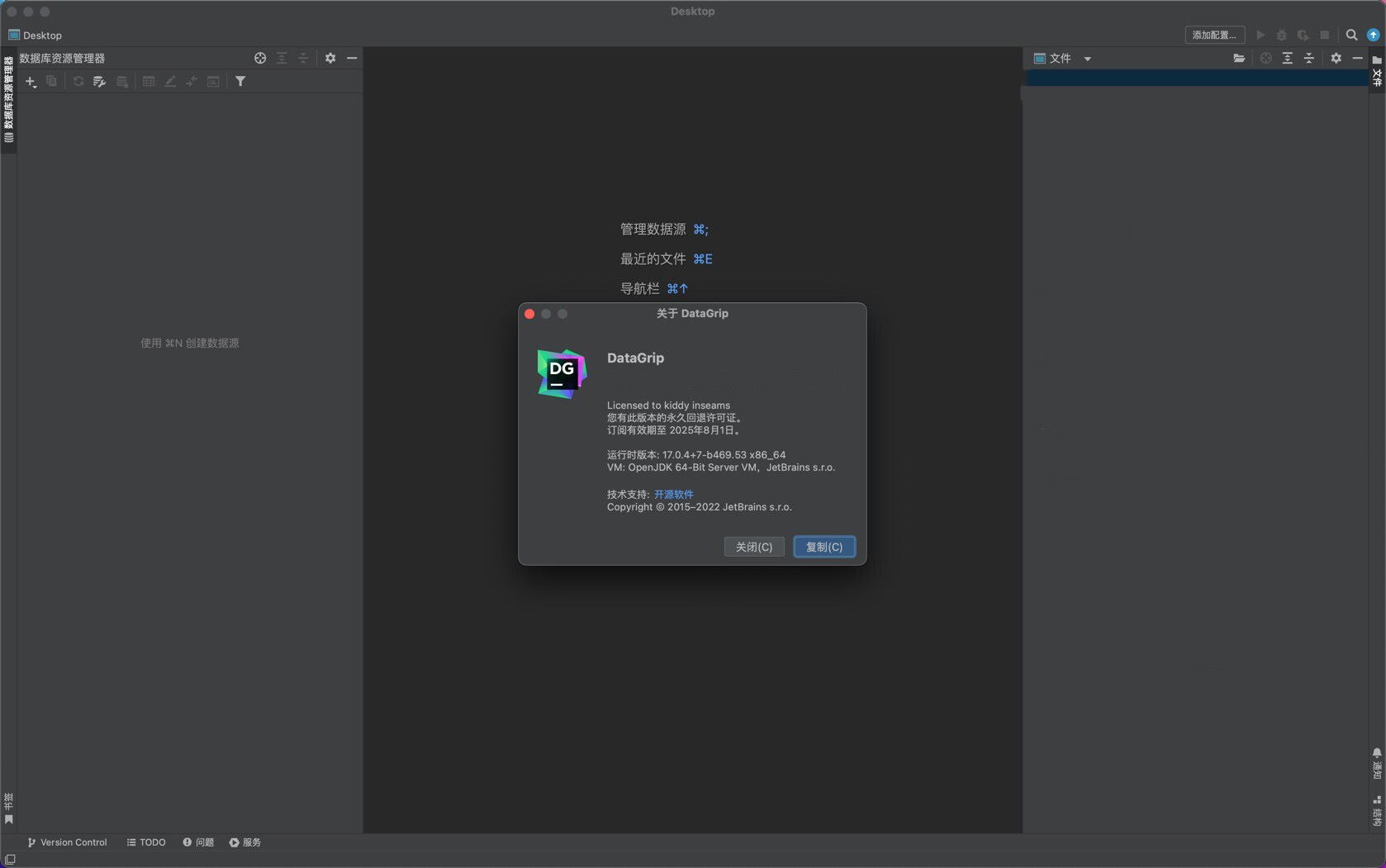The width and height of the screenshot is (1386, 868).
Task: Toggle the 数据库资源管理器 left sidebar tab
Action: pyautogui.click(x=8, y=100)
